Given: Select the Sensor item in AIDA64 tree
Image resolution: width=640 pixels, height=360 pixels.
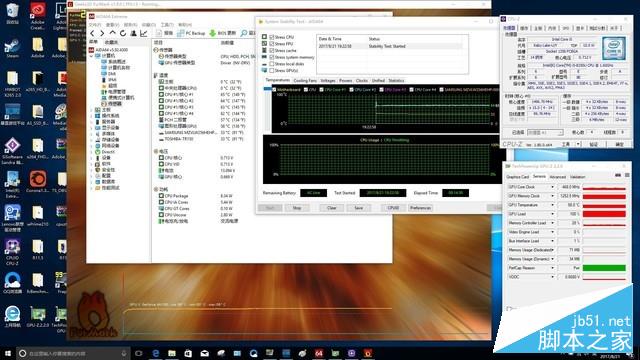Looking at the screenshot, I should (x=111, y=104).
